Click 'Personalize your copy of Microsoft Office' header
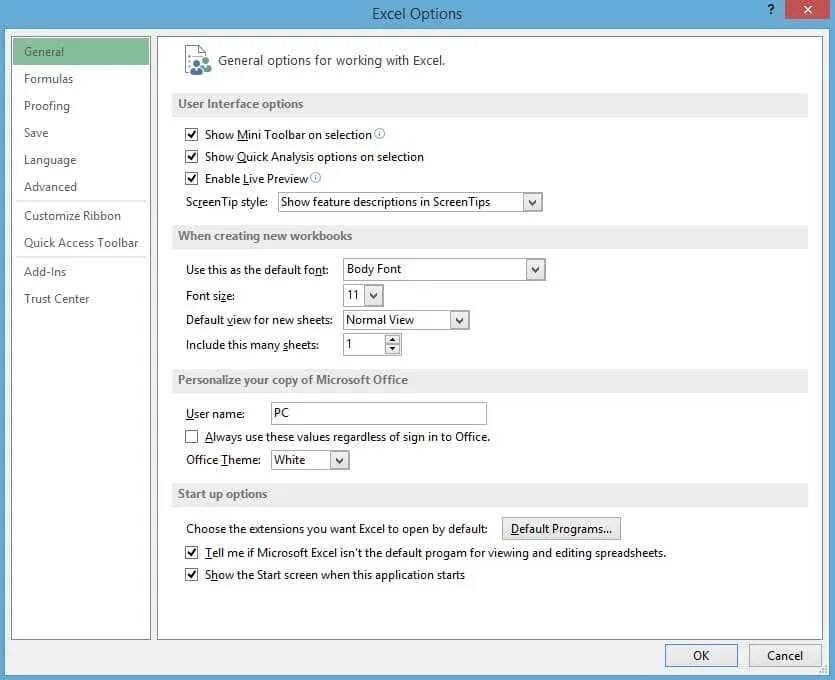 293,380
